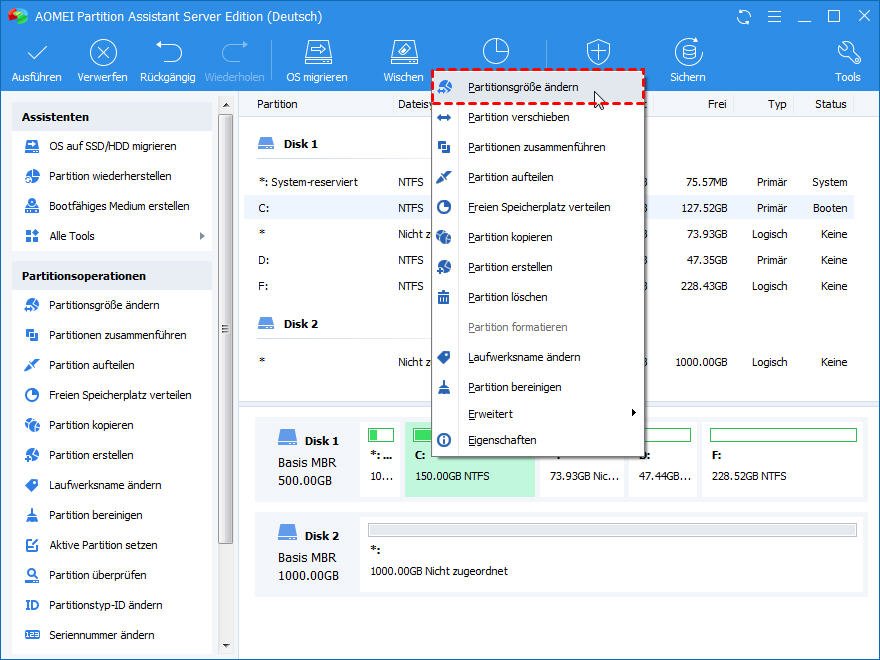Choose Partitionsgröße ändern from context menu
The image size is (880, 660).
(538, 87)
